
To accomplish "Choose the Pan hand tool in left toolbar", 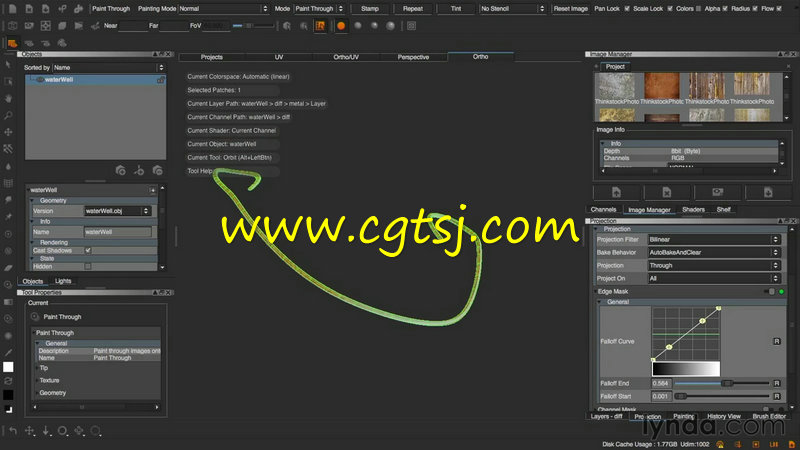I will [8, 98].
